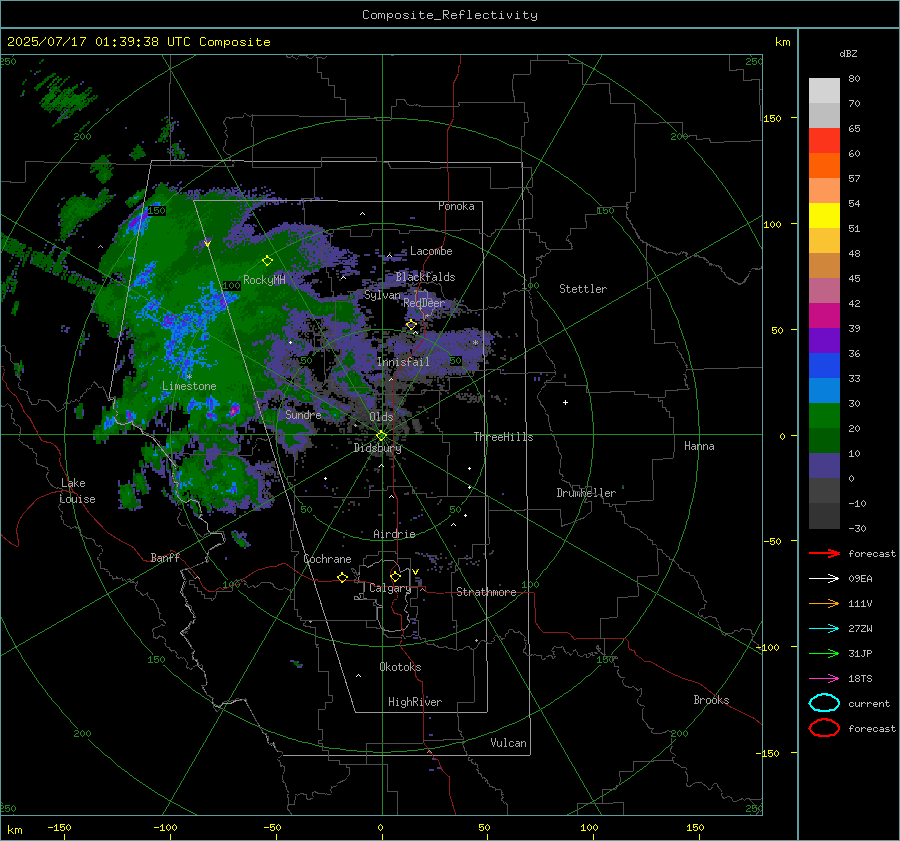The height and width of the screenshot is (841, 900).
Task: Click the yellow diamond marker above RockyMH
Action: click(x=267, y=261)
